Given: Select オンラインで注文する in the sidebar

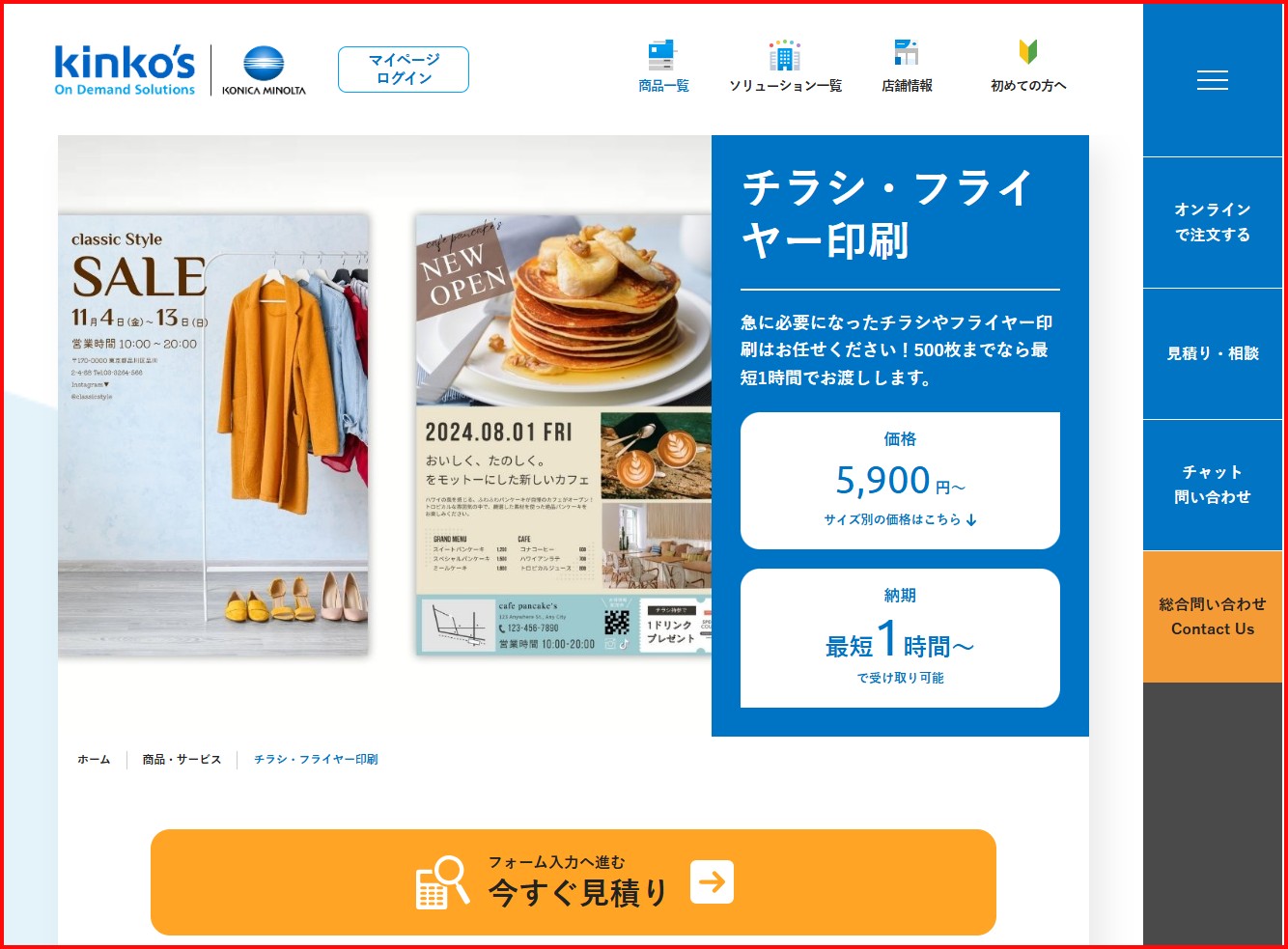Looking at the screenshot, I should coord(1213,222).
